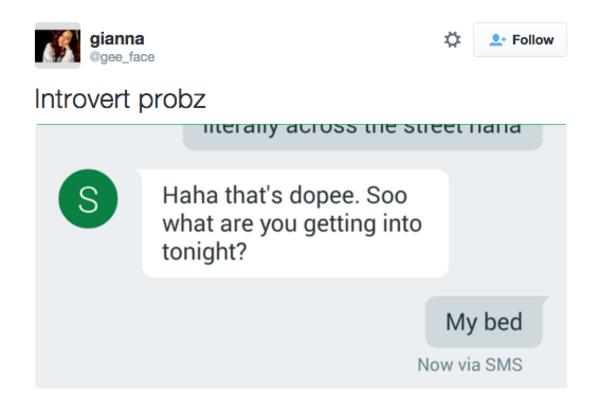This screenshot has height=395, width=600.
Task: Click the word probz in the tweet
Action: click(x=172, y=100)
